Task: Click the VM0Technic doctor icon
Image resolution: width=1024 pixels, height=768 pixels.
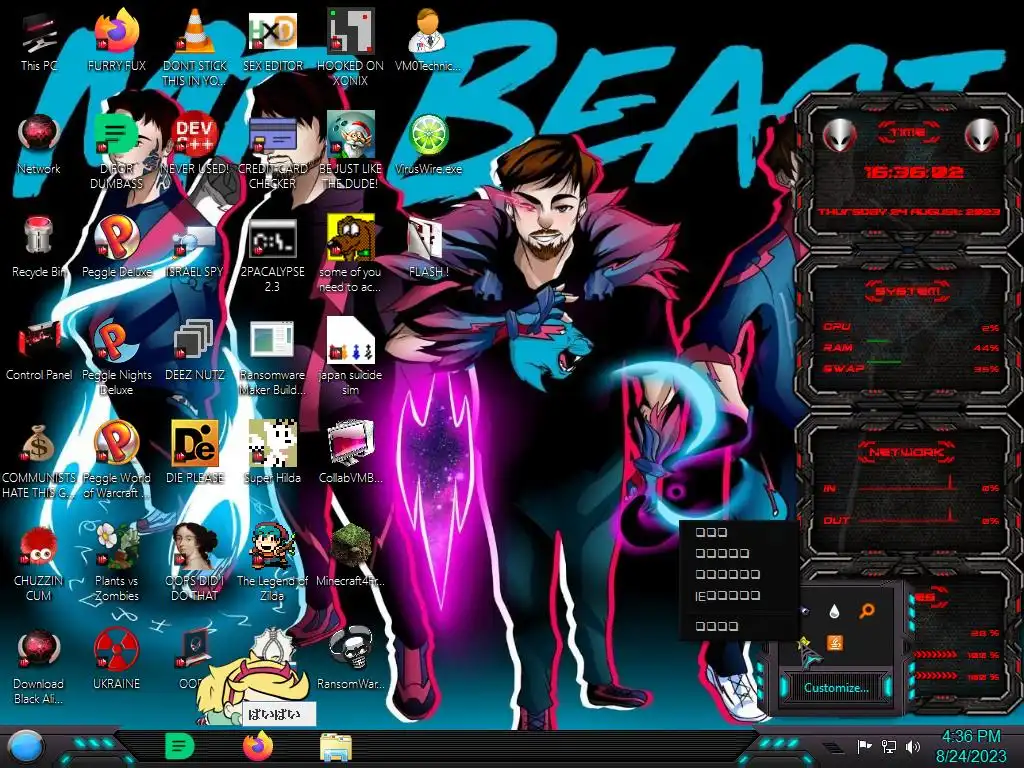Action: [428, 41]
